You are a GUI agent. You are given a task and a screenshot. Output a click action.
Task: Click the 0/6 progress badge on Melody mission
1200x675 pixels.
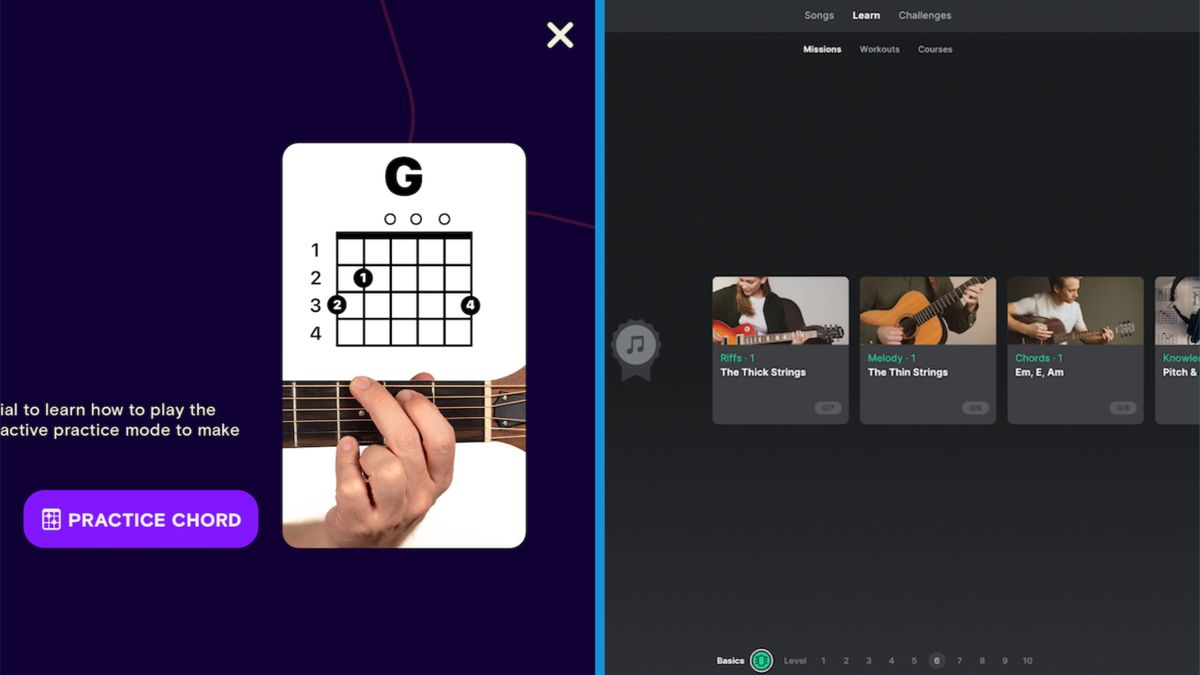point(973,407)
